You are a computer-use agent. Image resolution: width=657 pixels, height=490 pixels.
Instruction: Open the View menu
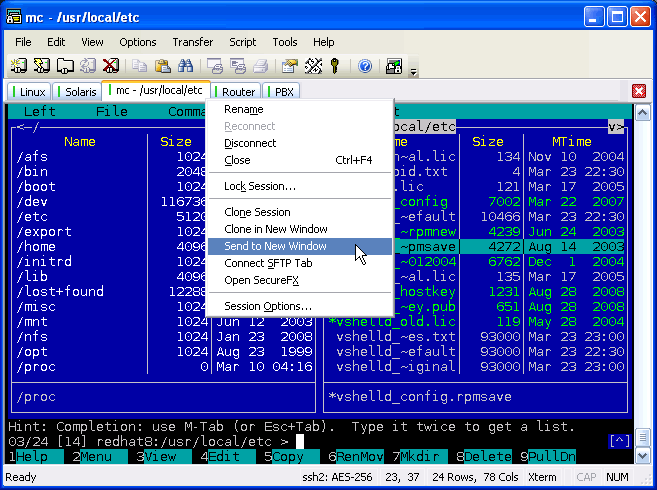(92, 42)
